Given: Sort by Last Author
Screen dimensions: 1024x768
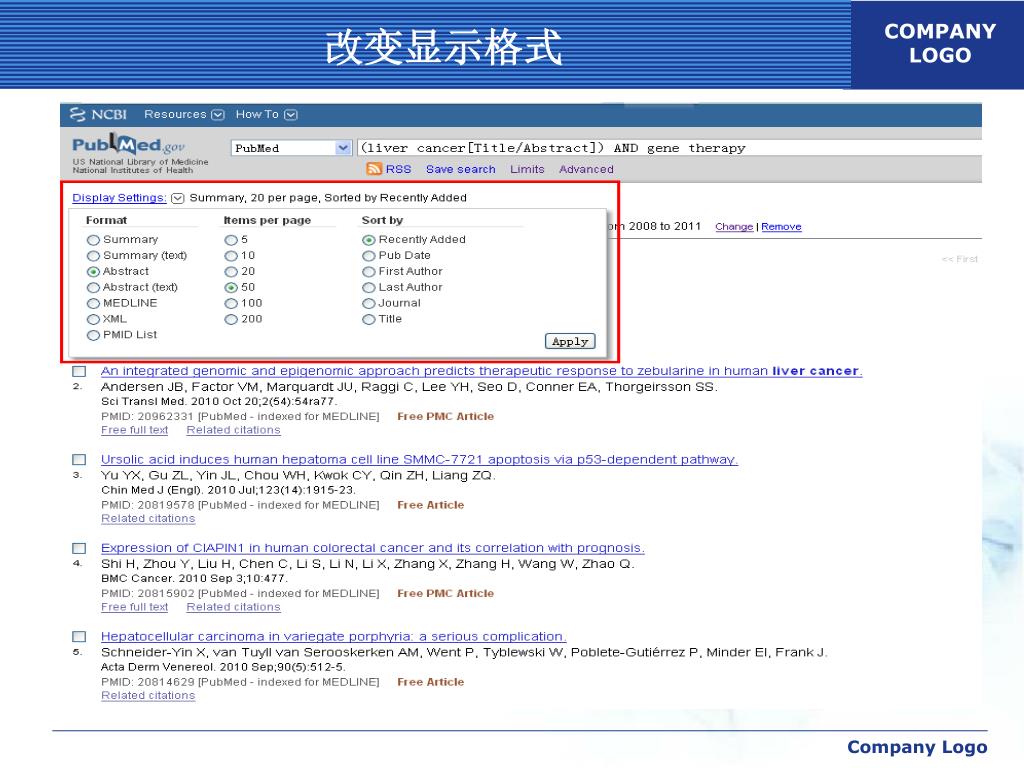Looking at the screenshot, I should click(x=369, y=288).
